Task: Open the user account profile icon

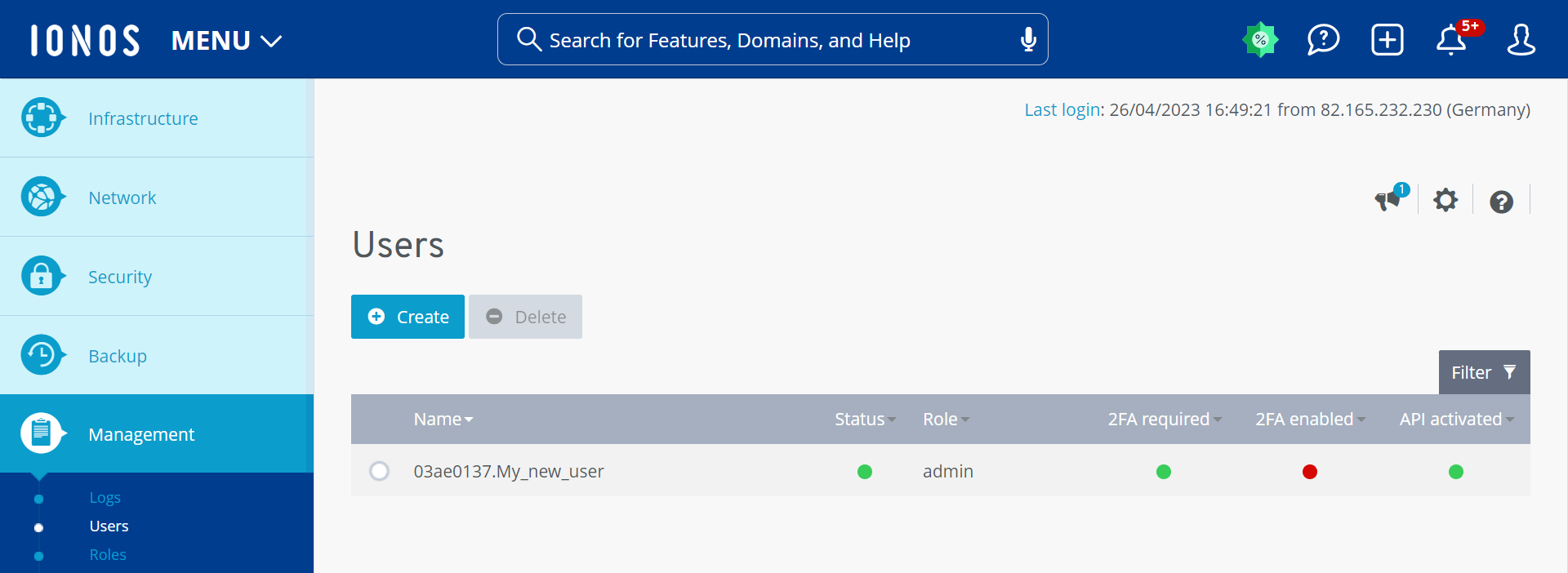Action: pos(1521,40)
